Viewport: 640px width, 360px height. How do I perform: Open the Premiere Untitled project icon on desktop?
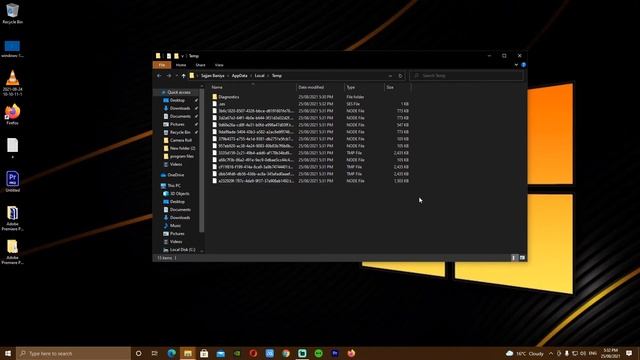coord(12,182)
